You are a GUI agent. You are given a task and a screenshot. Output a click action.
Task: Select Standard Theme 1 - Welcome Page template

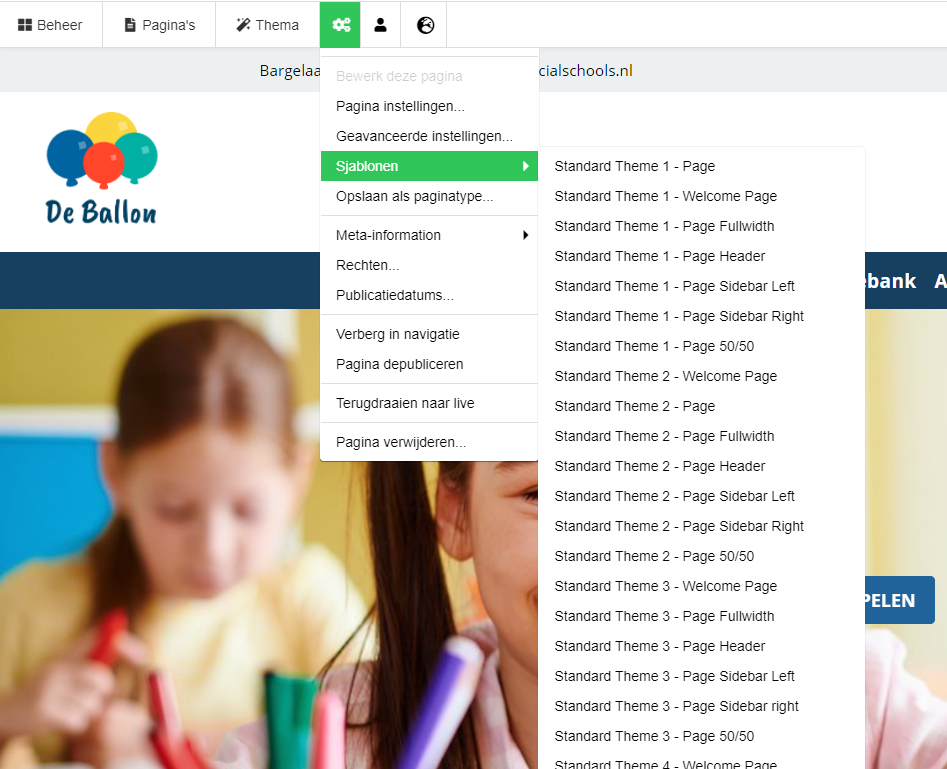665,196
